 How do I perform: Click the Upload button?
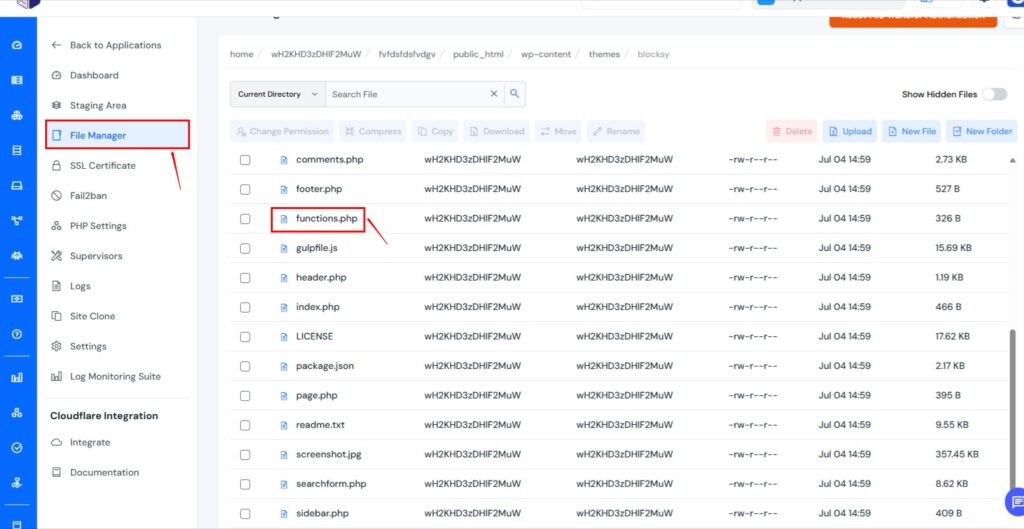click(850, 131)
